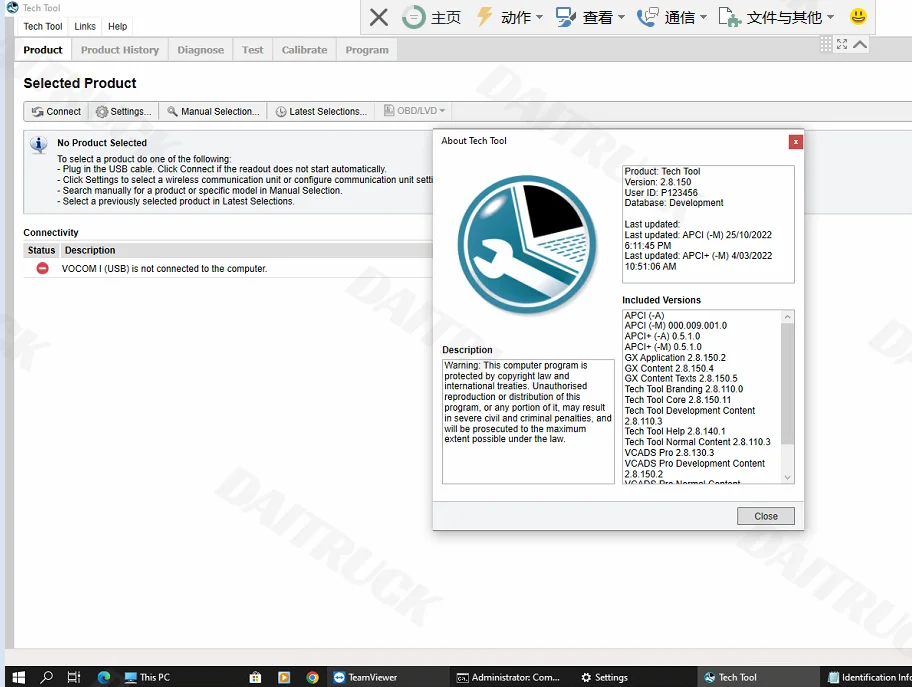
Task: Click the red X in About Tech Tool dialog
Action: coord(796,142)
